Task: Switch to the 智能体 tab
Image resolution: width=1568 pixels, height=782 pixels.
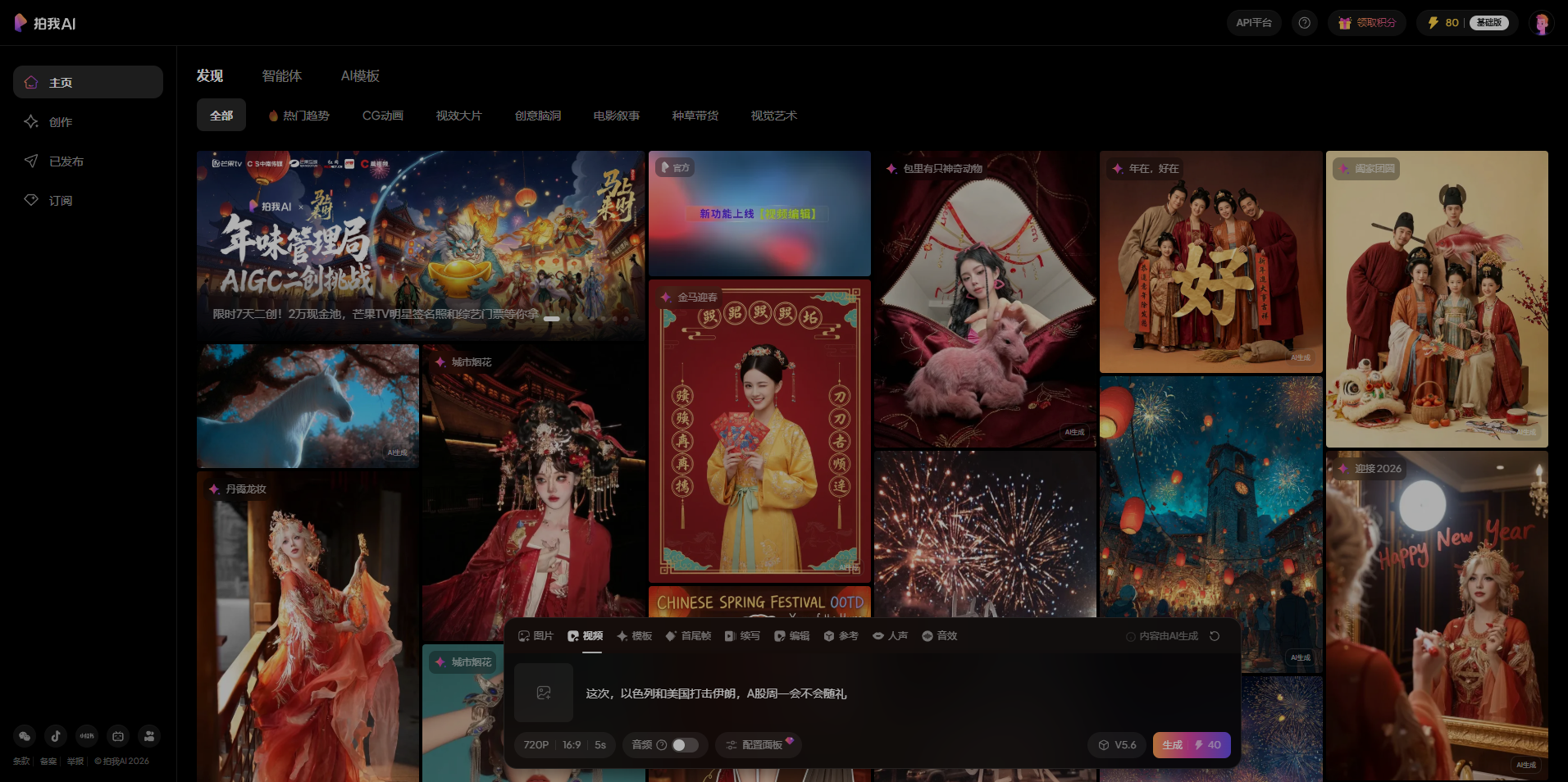Action: click(x=281, y=76)
